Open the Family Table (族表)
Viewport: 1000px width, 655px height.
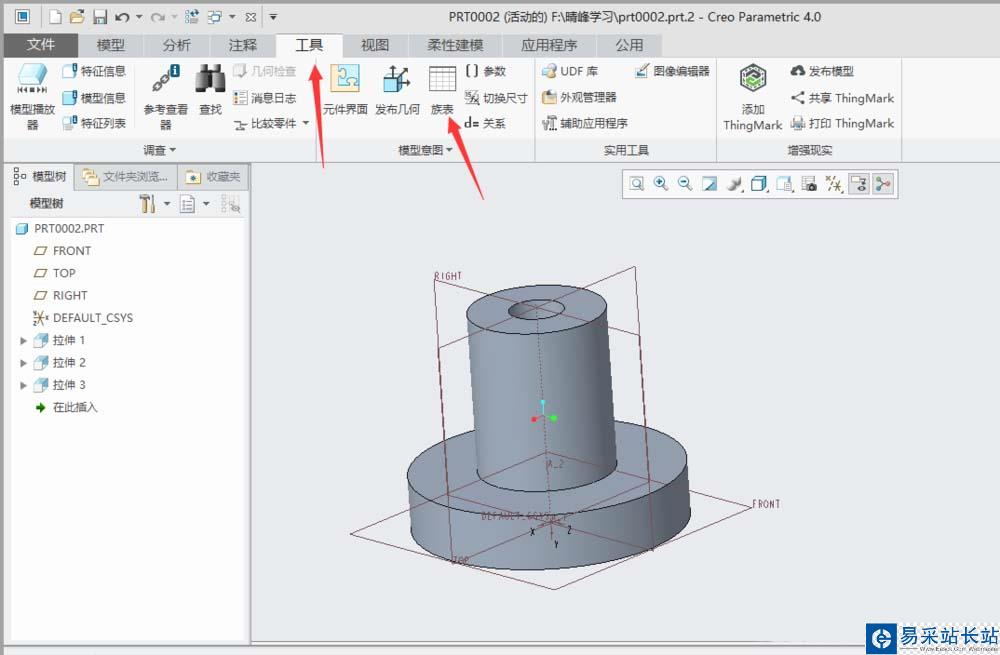[442, 90]
